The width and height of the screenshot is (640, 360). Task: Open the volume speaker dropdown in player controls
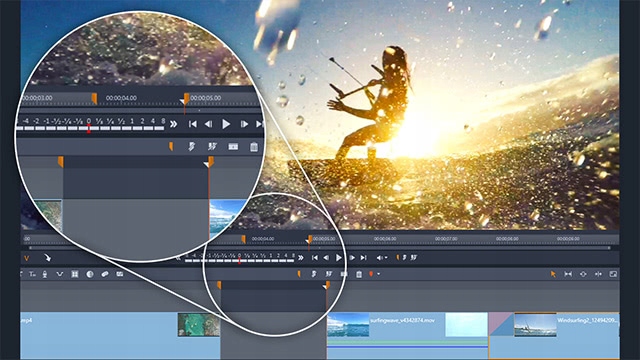[382, 258]
